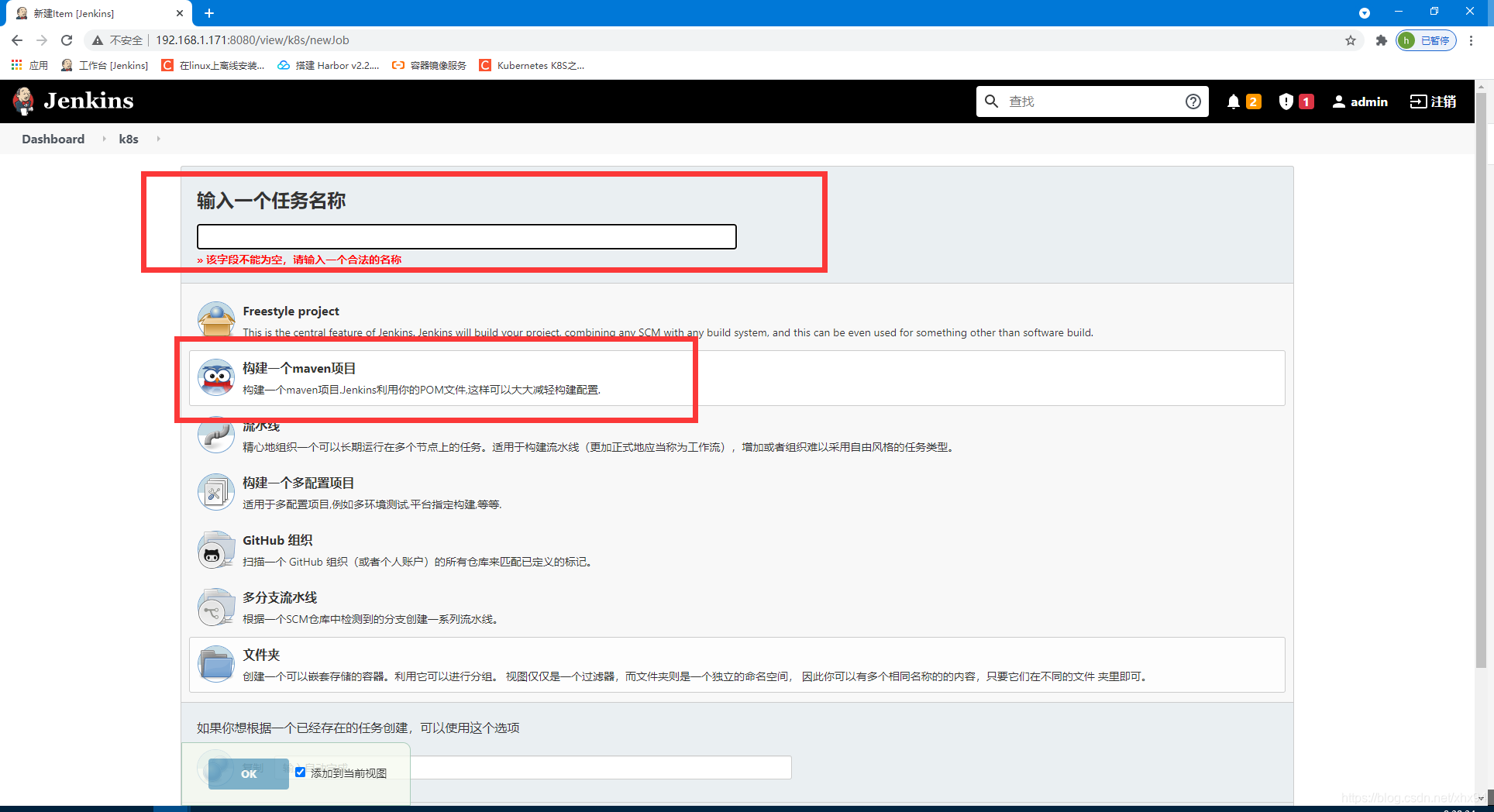The width and height of the screenshot is (1494, 812).
Task: Click the search magnifier icon
Action: click(991, 101)
